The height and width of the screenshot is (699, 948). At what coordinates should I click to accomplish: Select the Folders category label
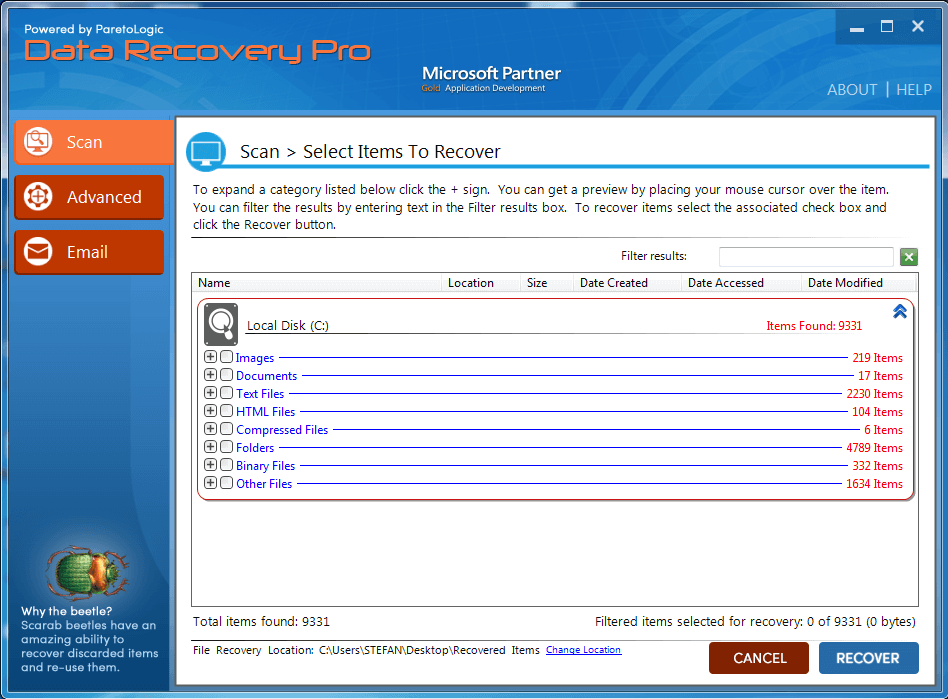255,447
